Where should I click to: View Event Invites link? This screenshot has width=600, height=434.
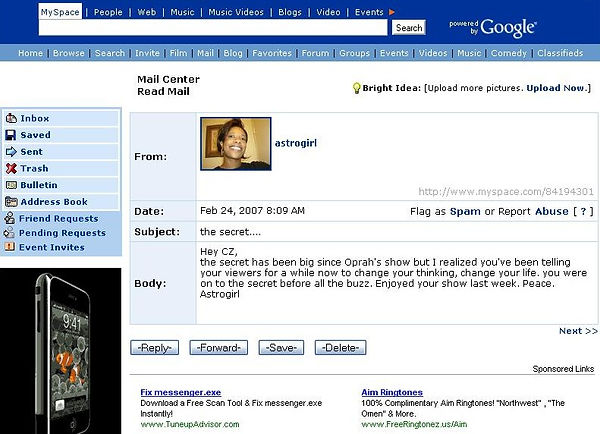[52, 247]
